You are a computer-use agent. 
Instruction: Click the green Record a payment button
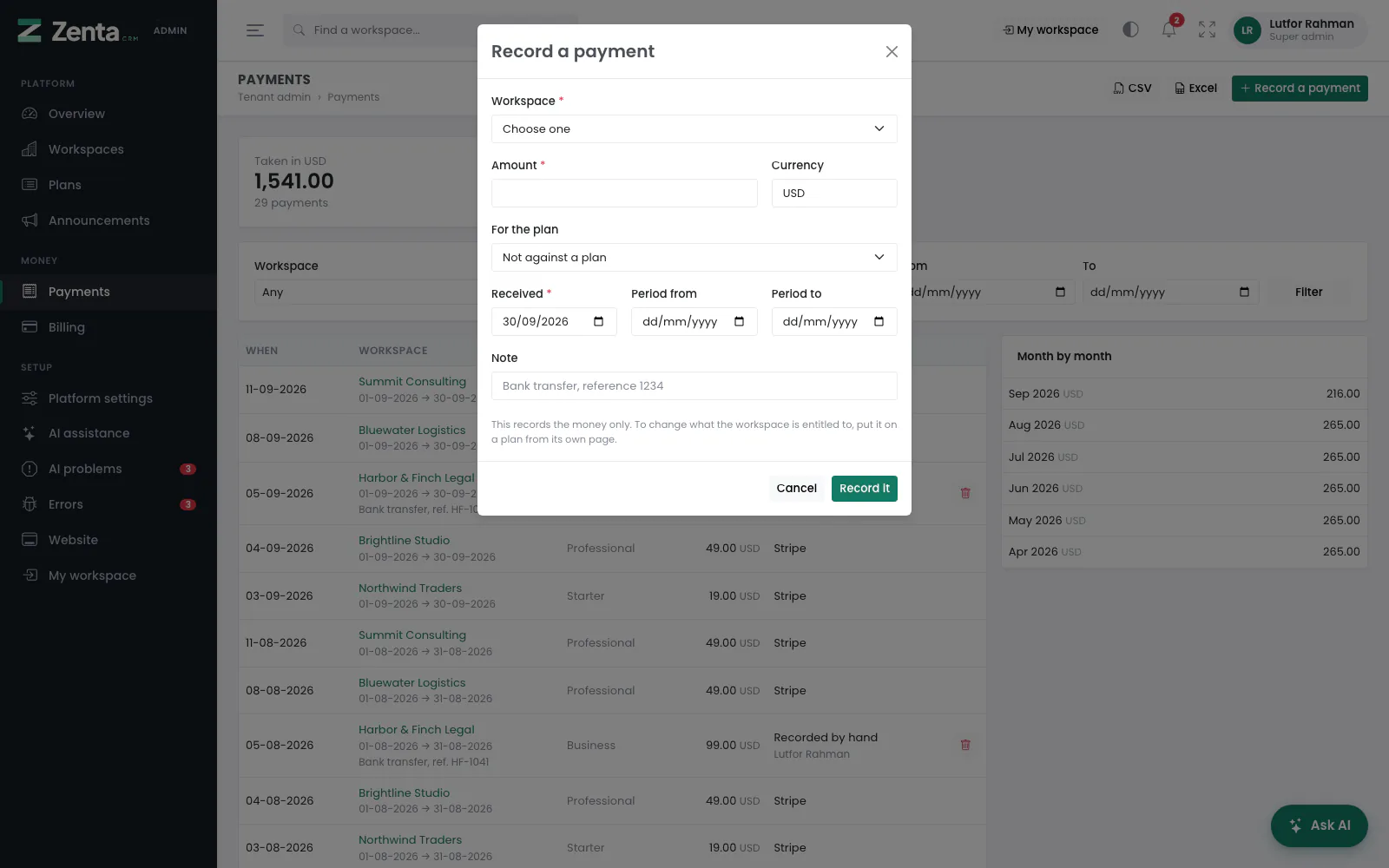coord(1300,89)
